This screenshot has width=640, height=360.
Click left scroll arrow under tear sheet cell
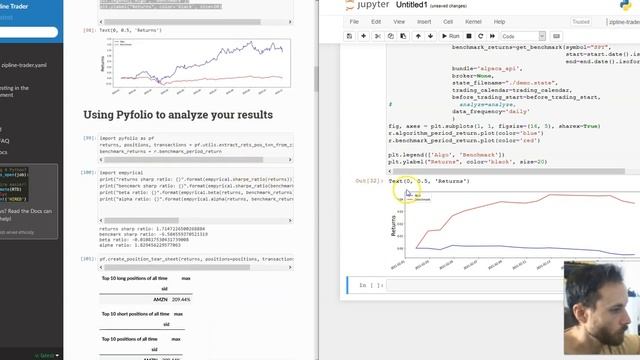pos(101,267)
